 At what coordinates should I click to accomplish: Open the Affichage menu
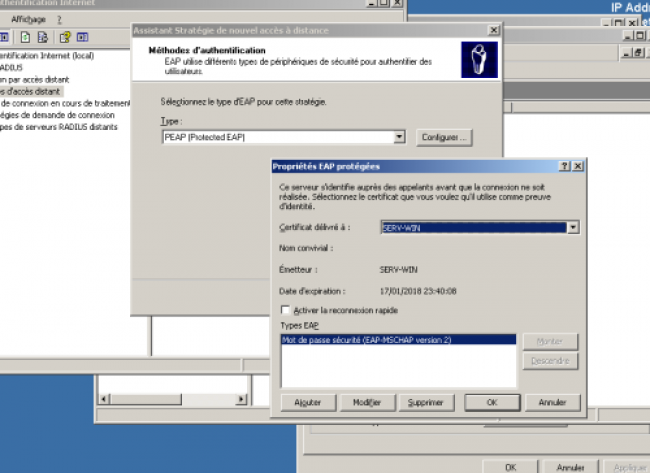pyautogui.click(x=28, y=19)
